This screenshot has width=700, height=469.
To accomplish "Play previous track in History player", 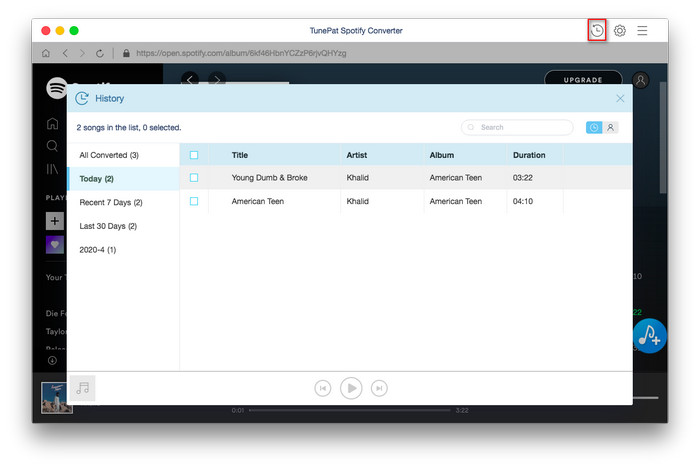I will [x=323, y=388].
